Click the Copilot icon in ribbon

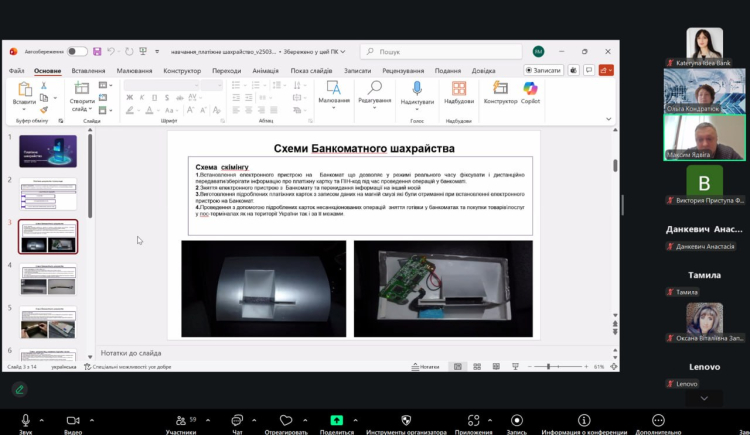pos(530,90)
